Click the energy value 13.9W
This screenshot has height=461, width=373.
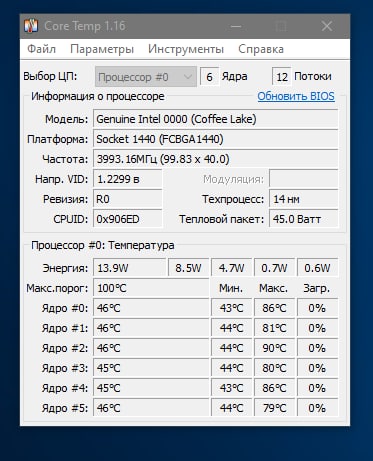[x=129, y=268]
